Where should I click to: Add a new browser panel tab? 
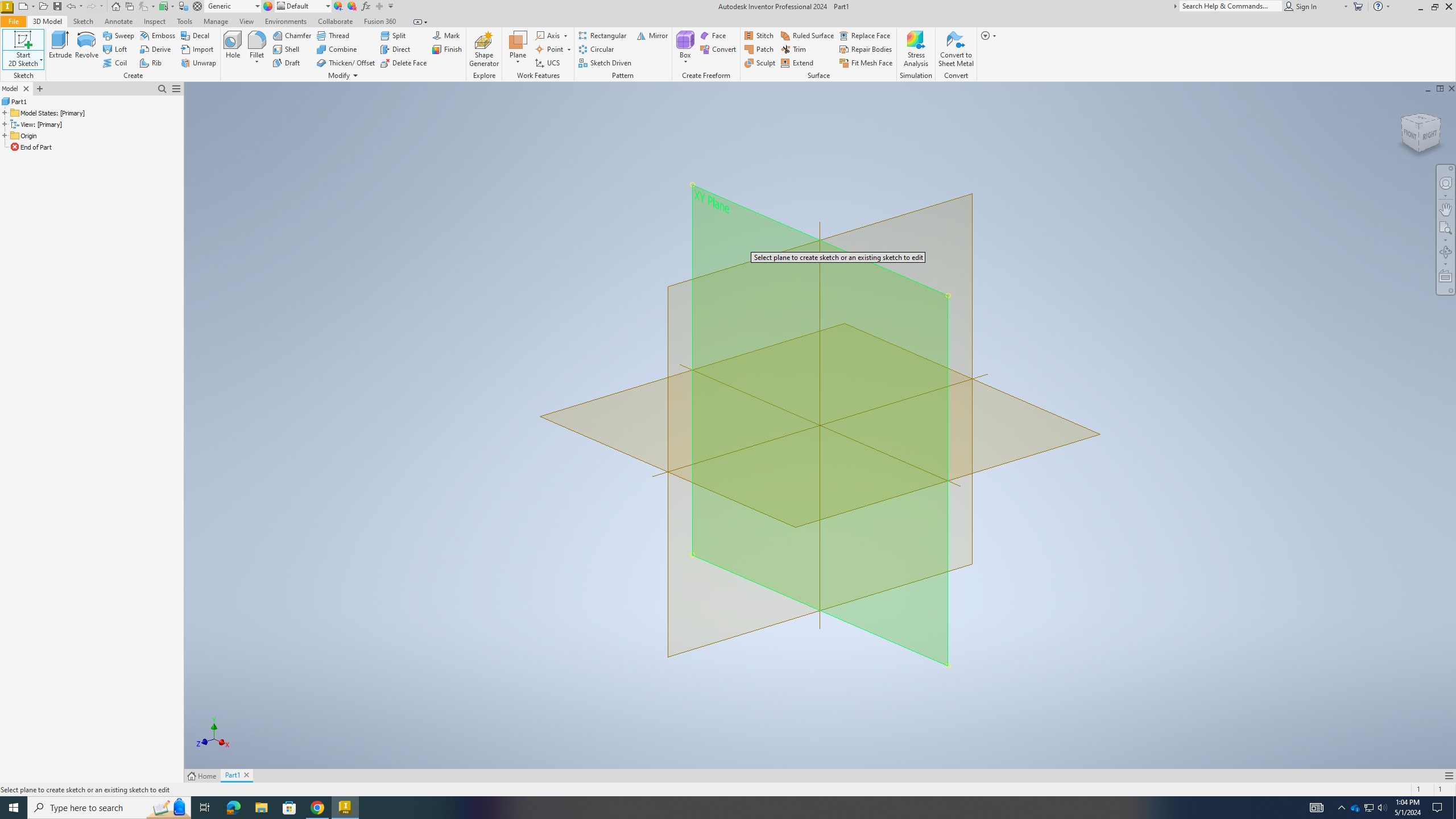click(x=40, y=89)
